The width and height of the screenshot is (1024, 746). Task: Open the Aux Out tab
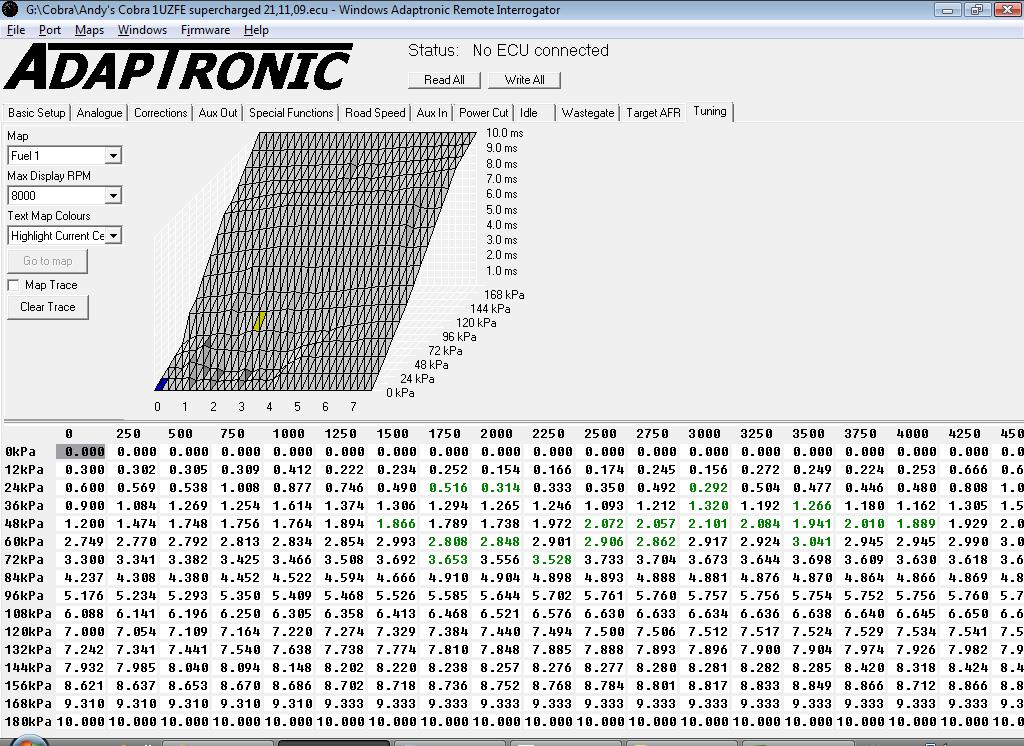tap(218, 113)
